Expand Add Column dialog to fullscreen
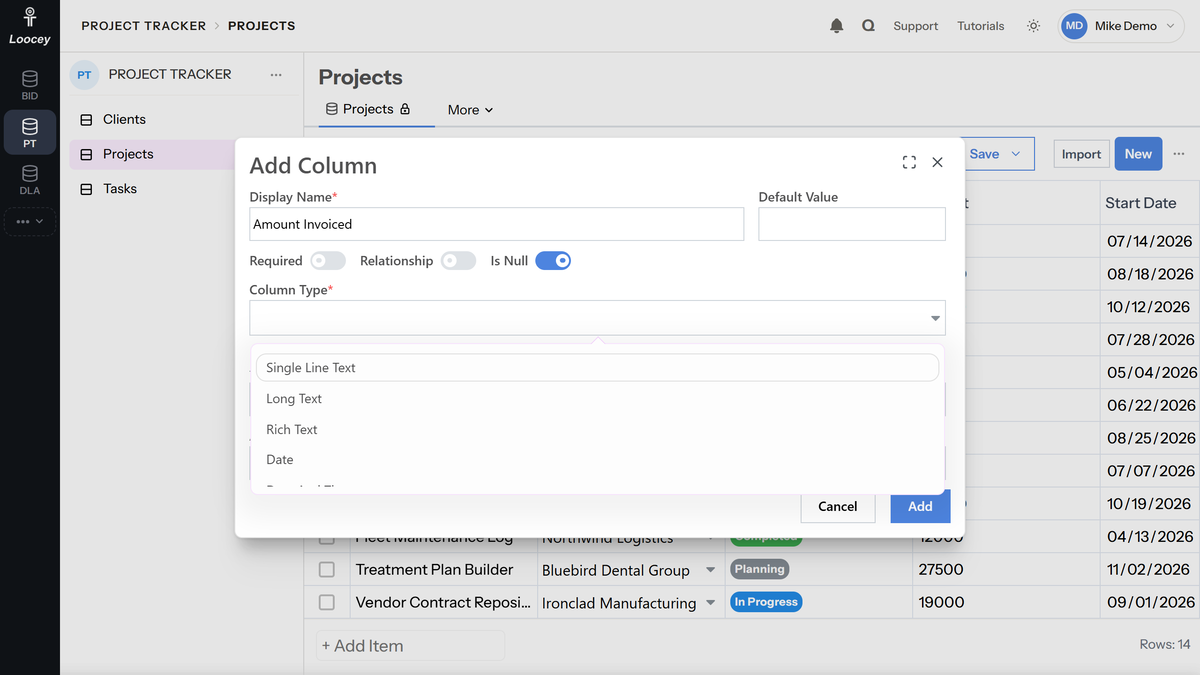This screenshot has width=1200, height=675. click(909, 162)
